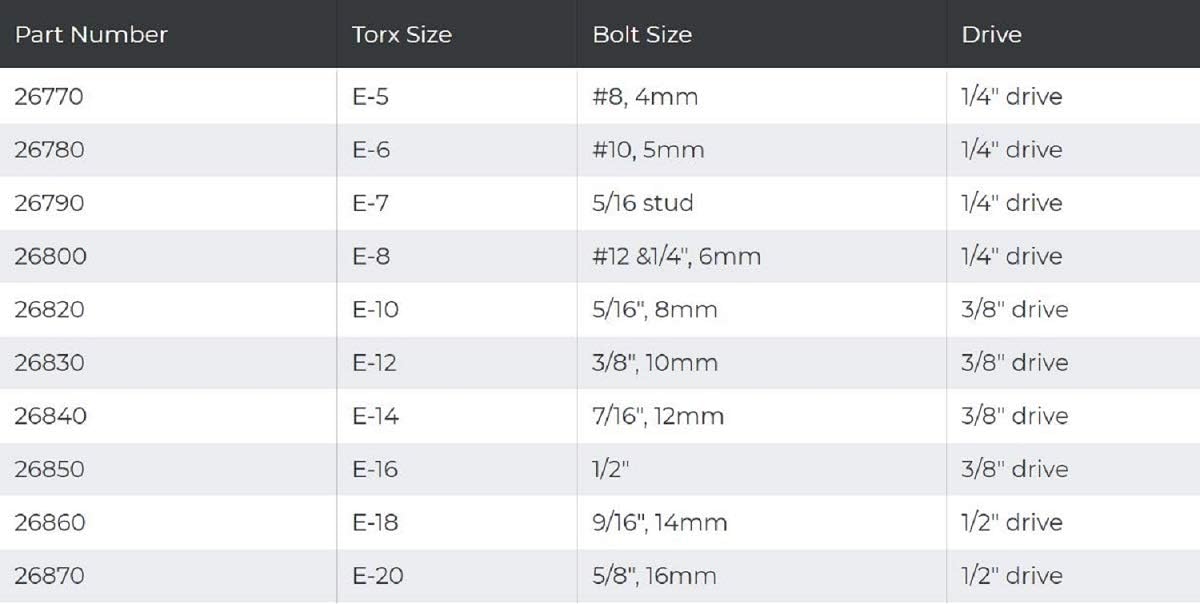The height and width of the screenshot is (604, 1200).
Task: Click the 5/16 stud bolt size cell
Action: 642,203
